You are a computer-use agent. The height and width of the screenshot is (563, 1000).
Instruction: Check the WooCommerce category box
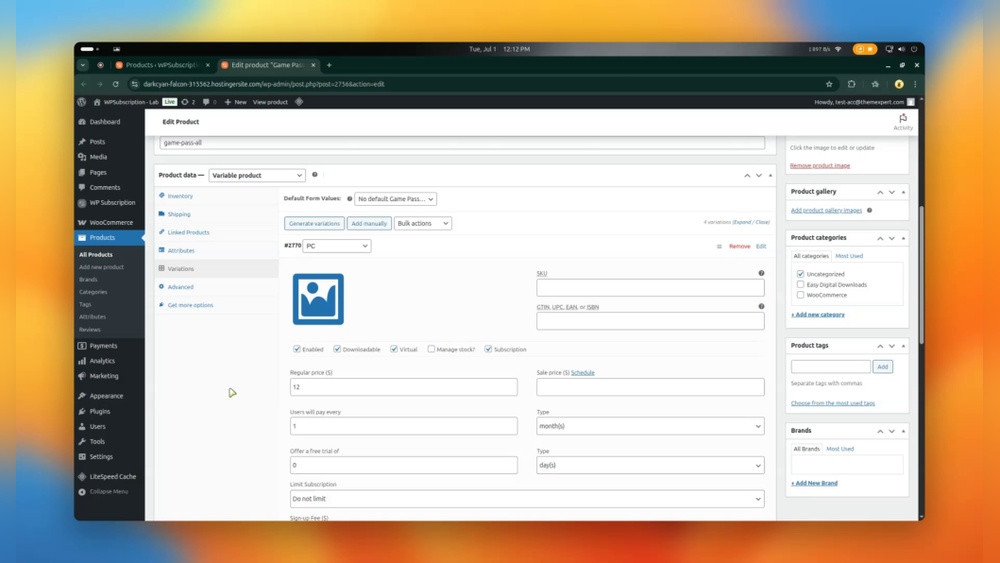click(x=800, y=295)
